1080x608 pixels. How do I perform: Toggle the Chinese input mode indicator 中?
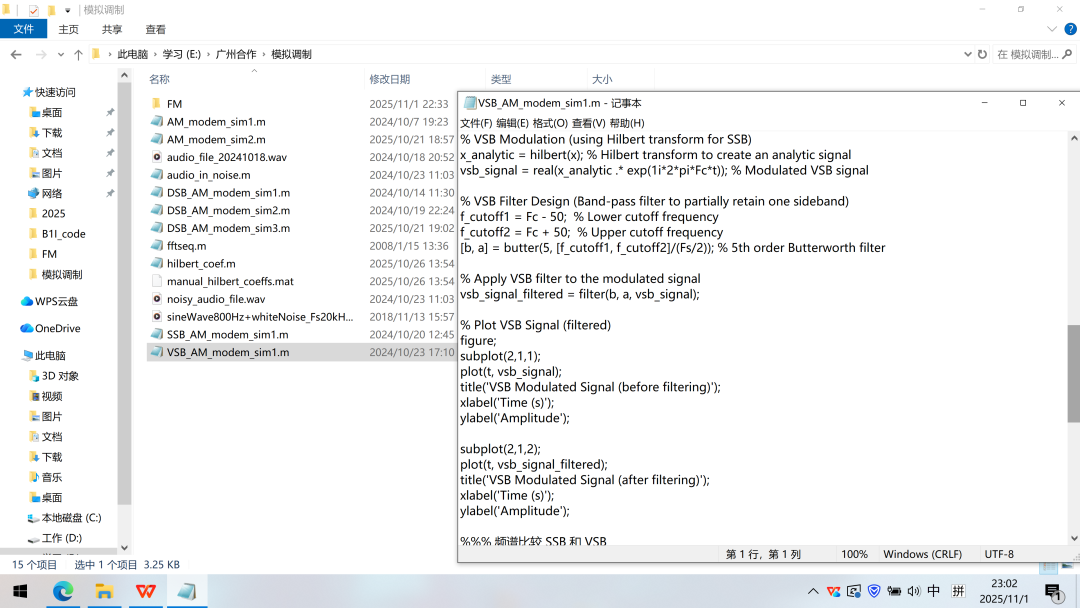pyautogui.click(x=933, y=592)
